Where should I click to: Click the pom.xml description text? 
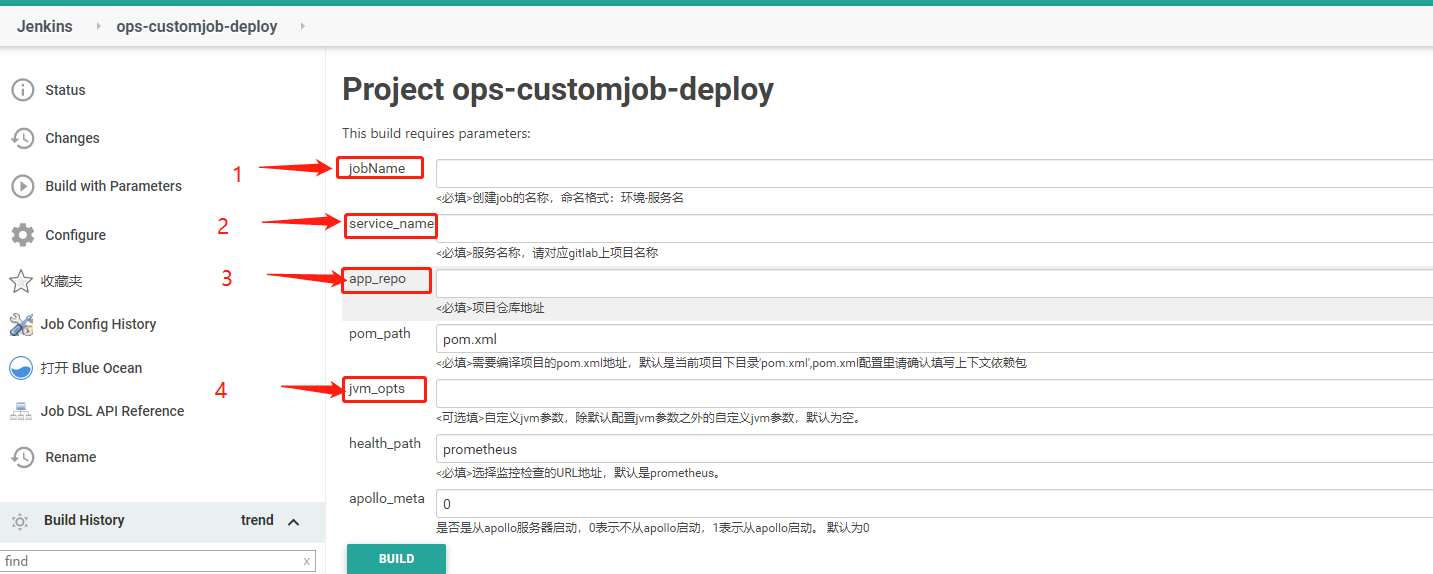click(731, 363)
